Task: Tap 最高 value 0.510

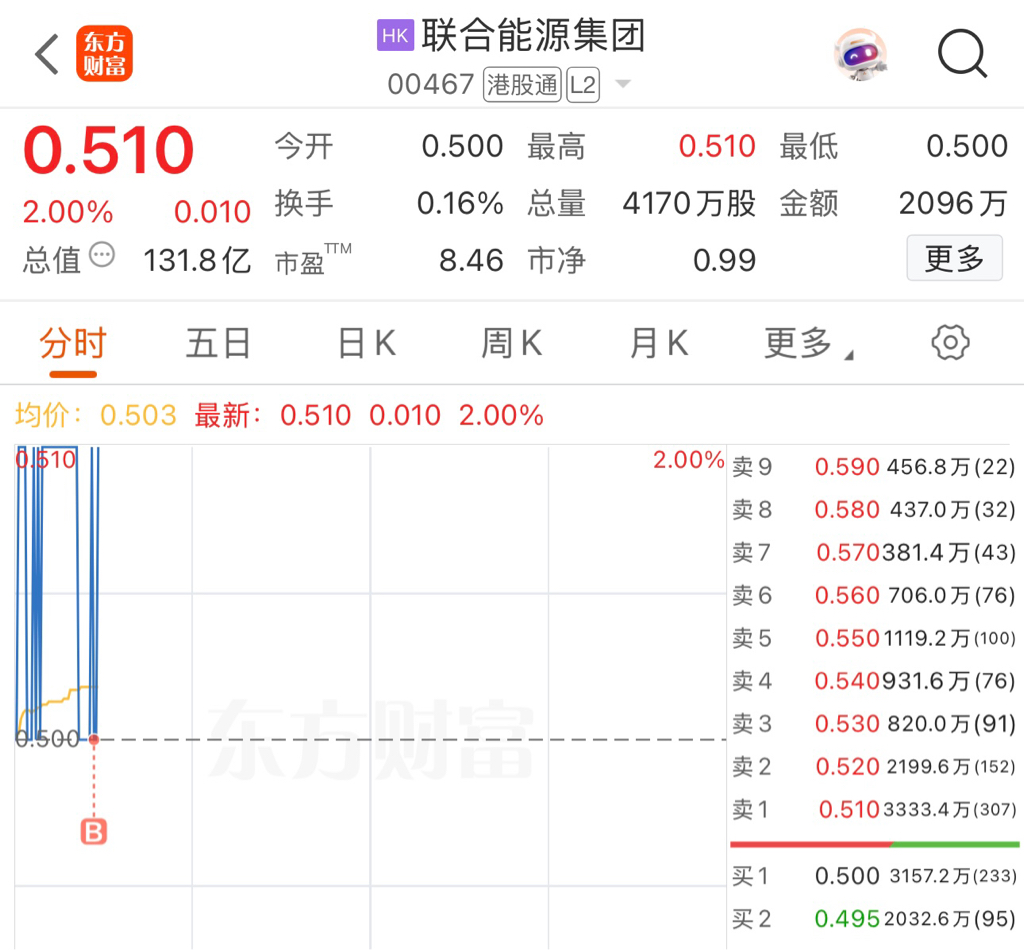Action: (x=717, y=146)
